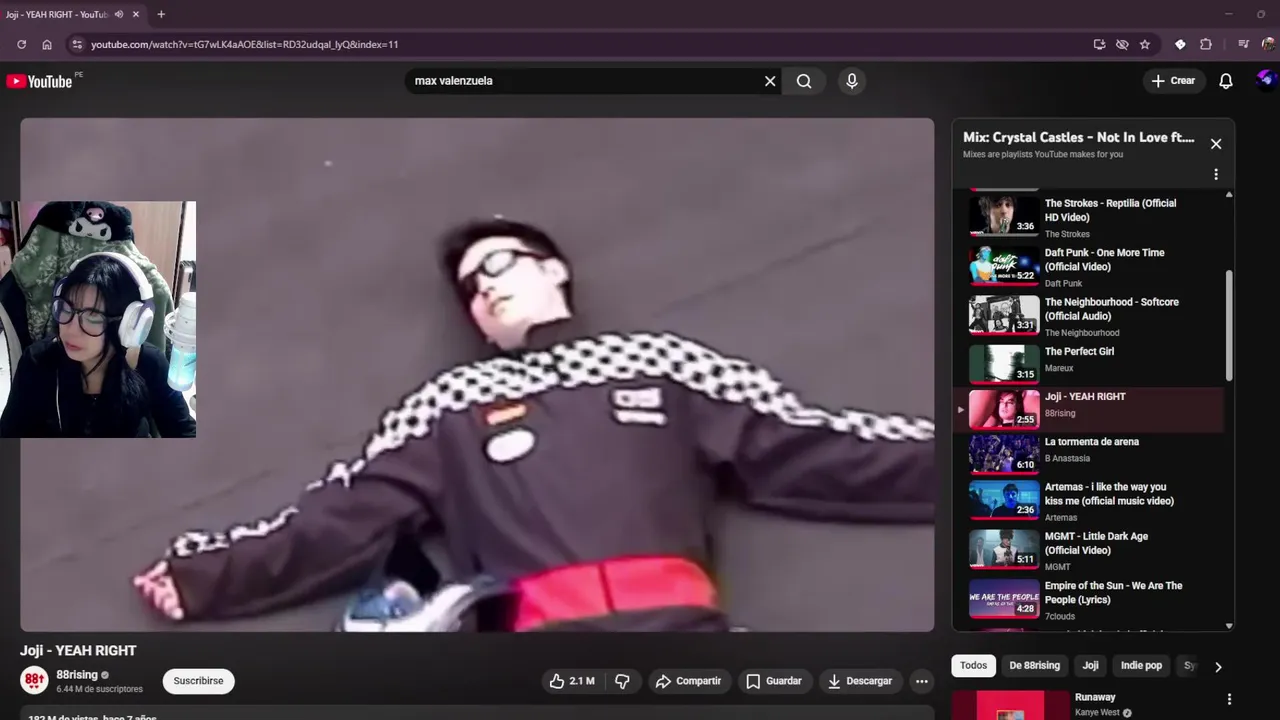Select currently playing Joji - YEAH RIGHT item

[1090, 410]
